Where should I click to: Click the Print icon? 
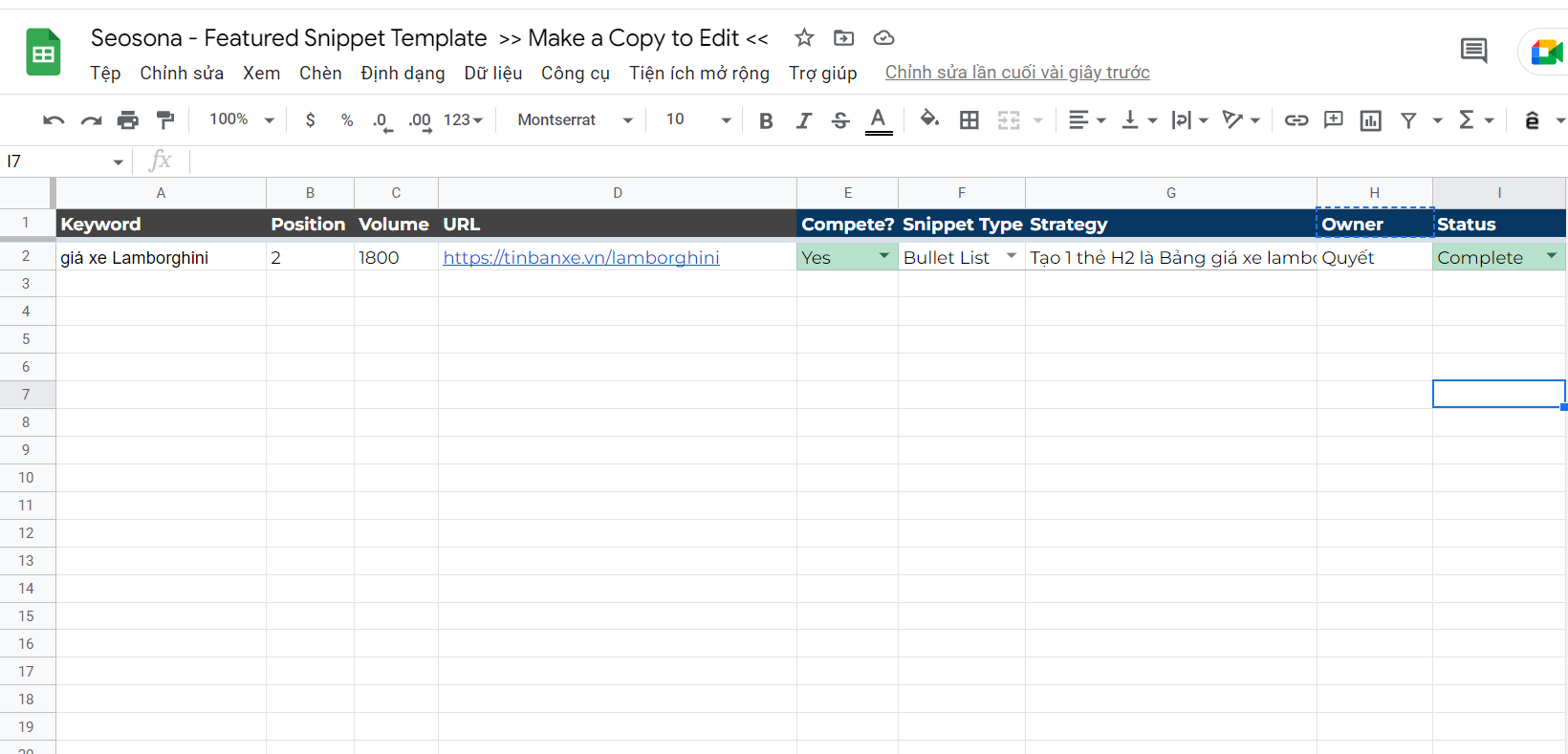pyautogui.click(x=128, y=120)
